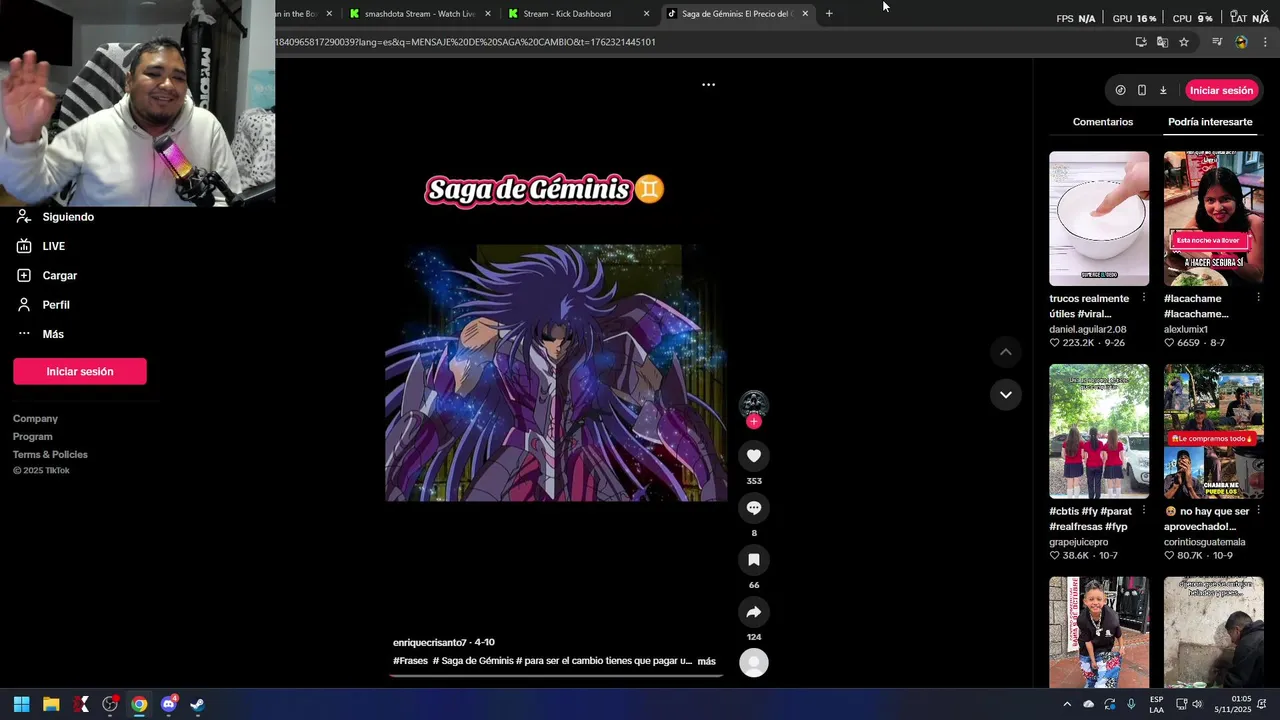Click sidebar Iniciar sesión button

point(80,371)
